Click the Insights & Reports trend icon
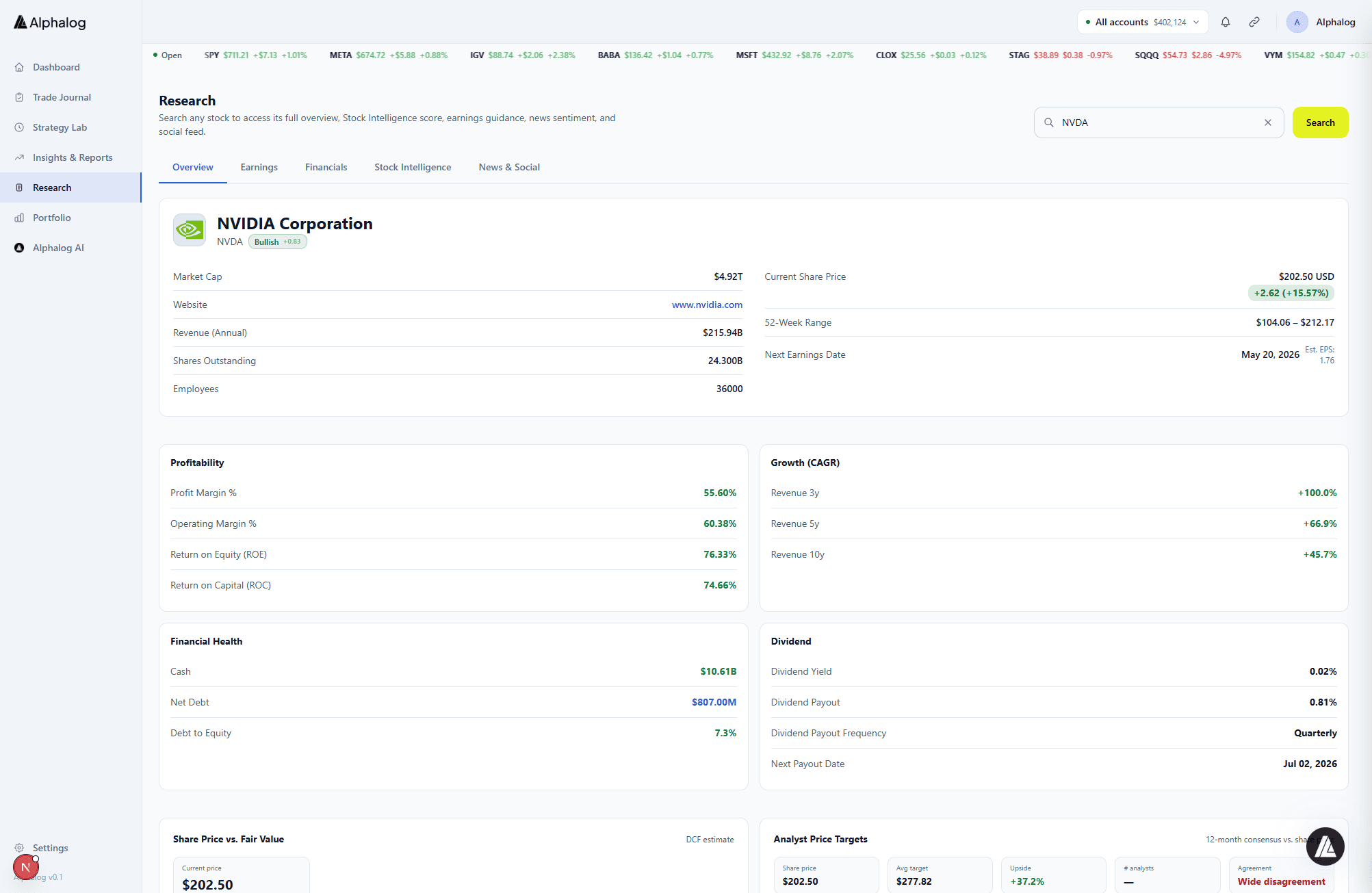This screenshot has width=1372, height=893. 19,157
